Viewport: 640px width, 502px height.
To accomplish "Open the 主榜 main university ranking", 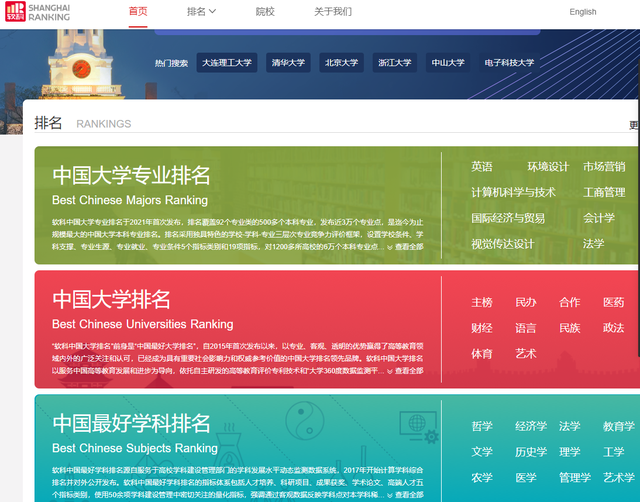I will point(482,302).
